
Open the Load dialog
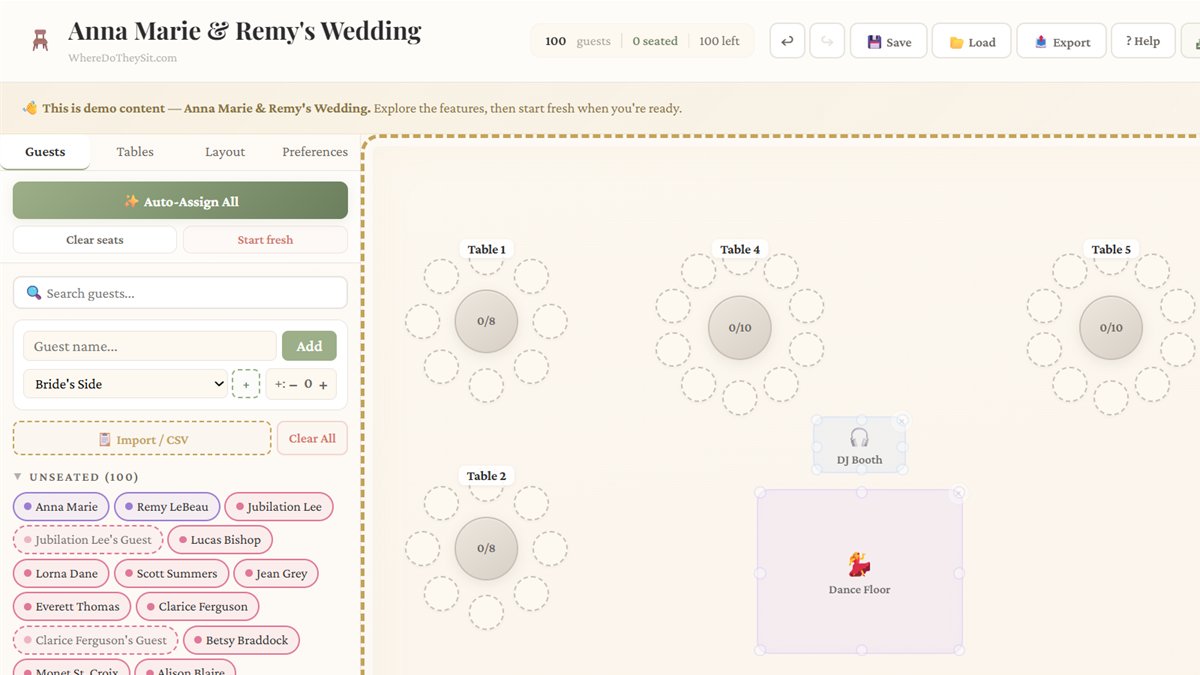[x=972, y=42]
